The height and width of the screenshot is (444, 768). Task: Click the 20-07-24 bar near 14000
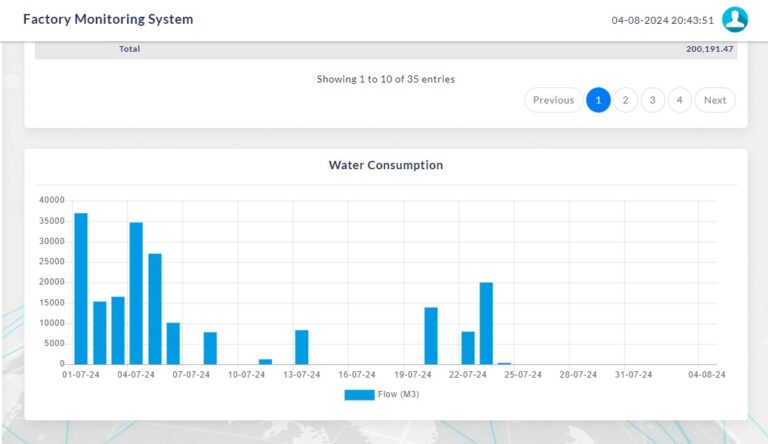click(431, 336)
